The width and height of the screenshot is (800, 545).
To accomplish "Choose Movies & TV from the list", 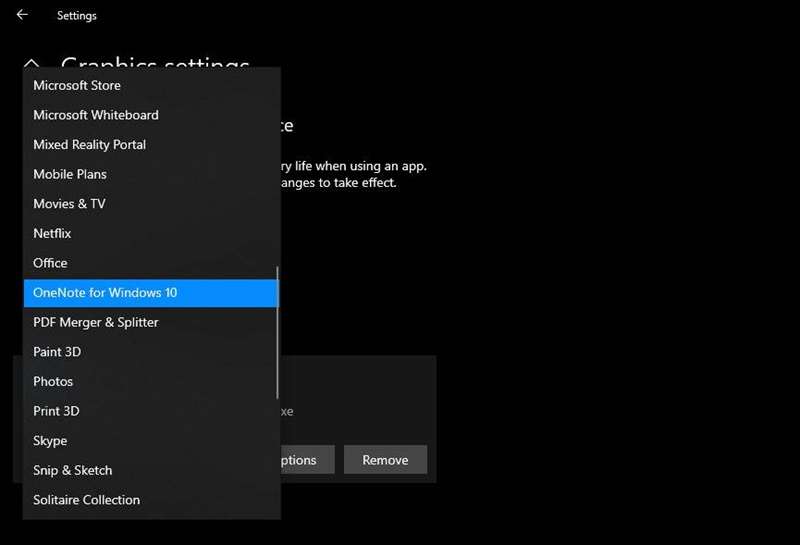I will pyautogui.click(x=69, y=204).
